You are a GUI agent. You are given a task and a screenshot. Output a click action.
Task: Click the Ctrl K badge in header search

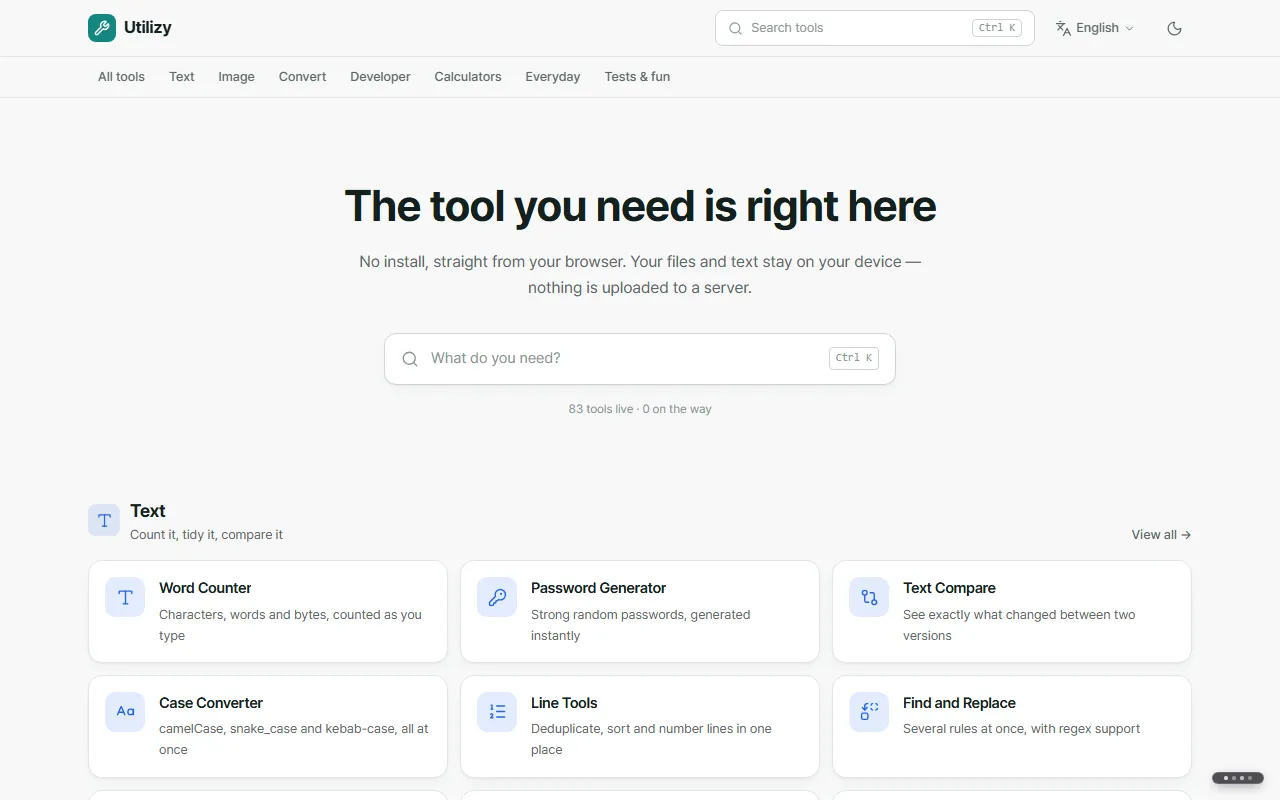click(997, 28)
